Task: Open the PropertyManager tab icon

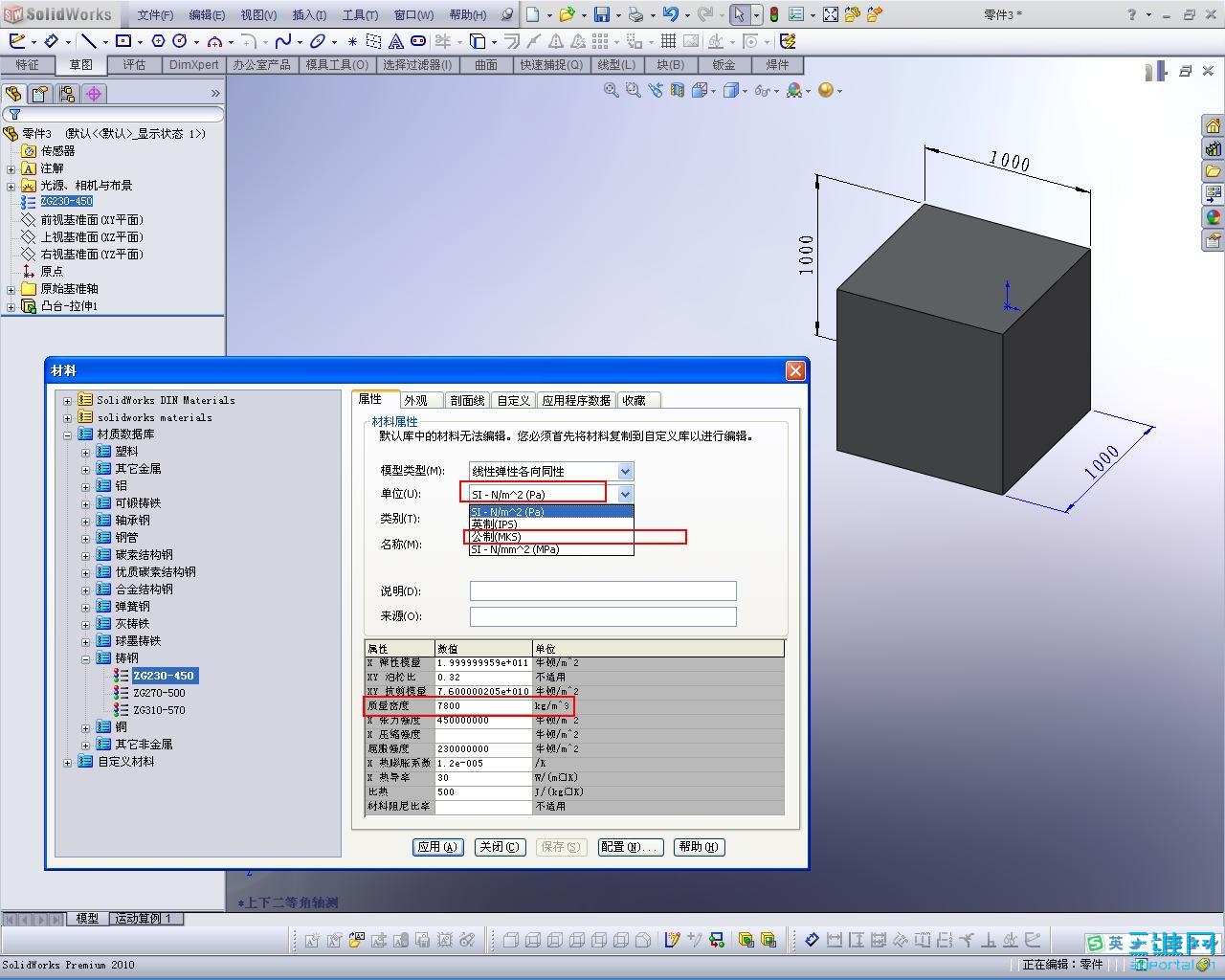Action: click(40, 94)
